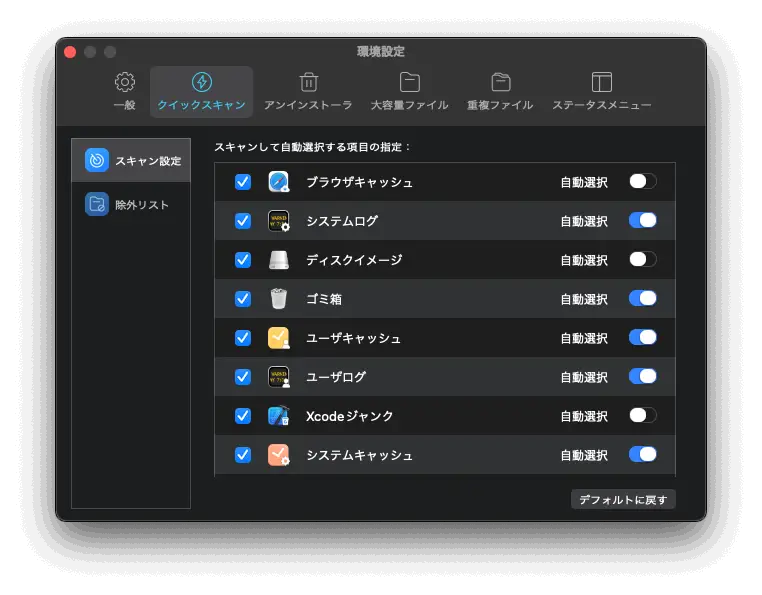Enable 自動選択 switch for ブラウザキャッシュ
The height and width of the screenshot is (595, 762).
tap(642, 181)
